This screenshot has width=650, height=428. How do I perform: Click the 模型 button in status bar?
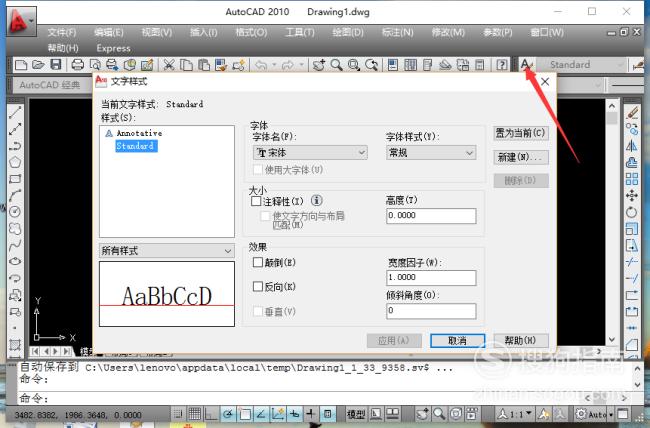click(x=356, y=413)
